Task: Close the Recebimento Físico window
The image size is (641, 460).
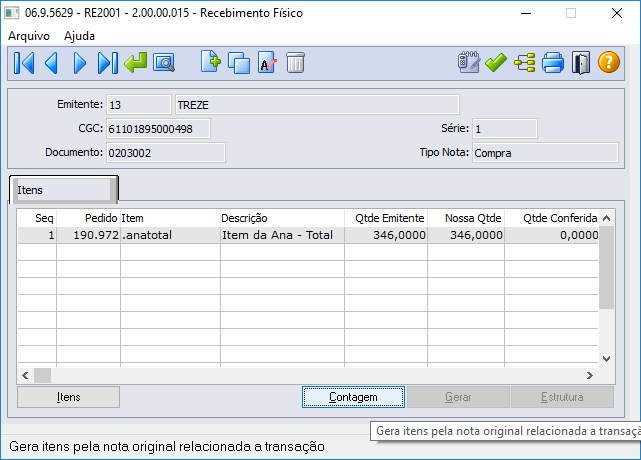Action: click(x=616, y=13)
